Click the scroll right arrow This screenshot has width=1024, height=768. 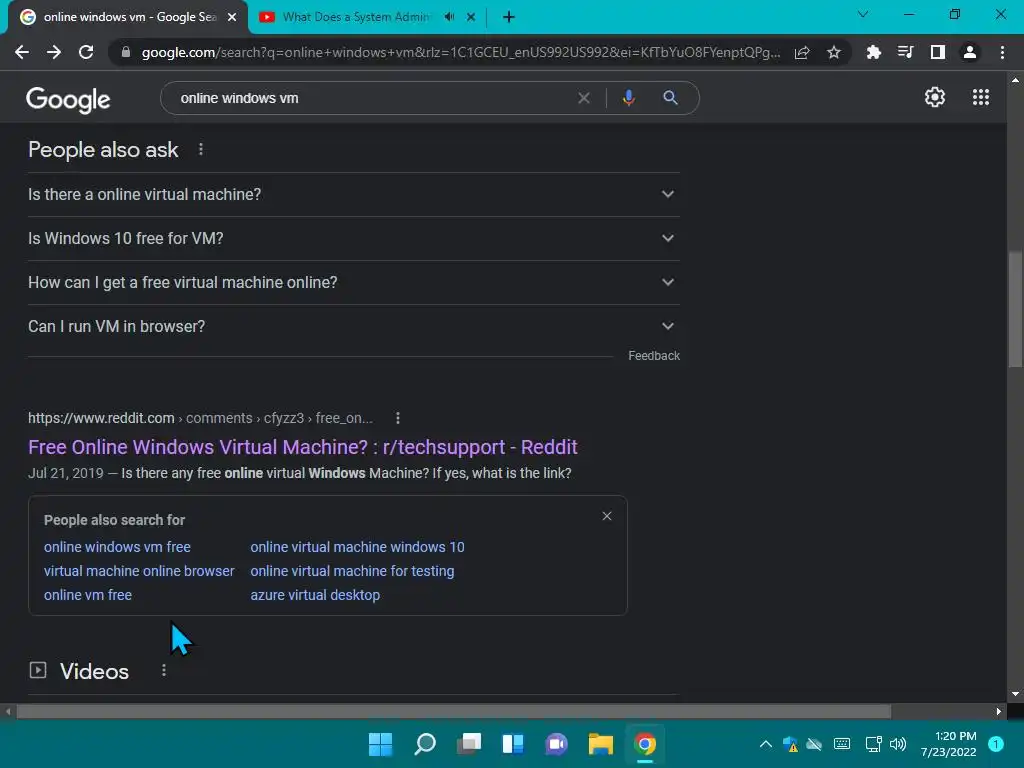(x=999, y=711)
